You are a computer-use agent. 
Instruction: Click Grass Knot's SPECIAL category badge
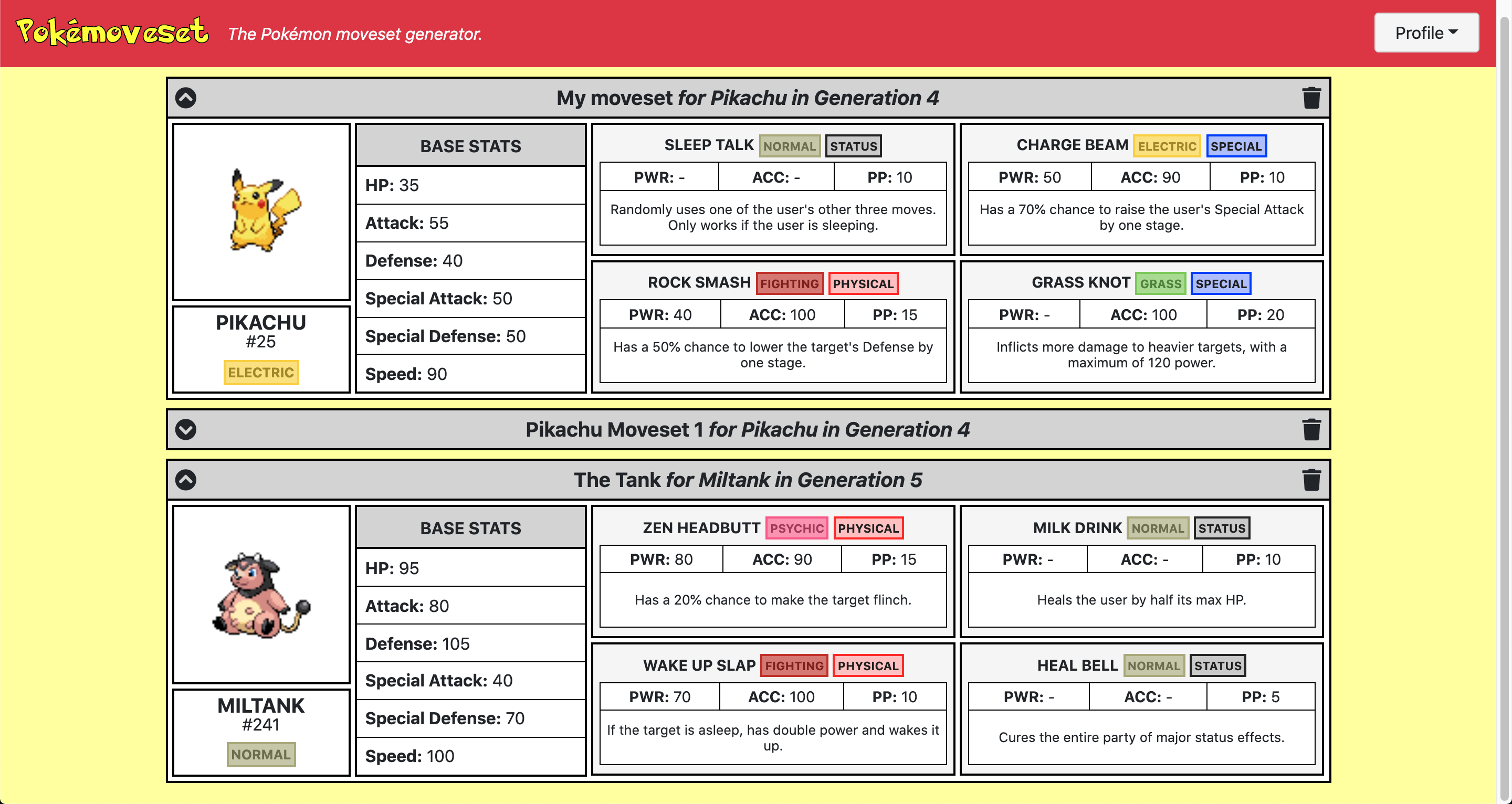[1221, 284]
